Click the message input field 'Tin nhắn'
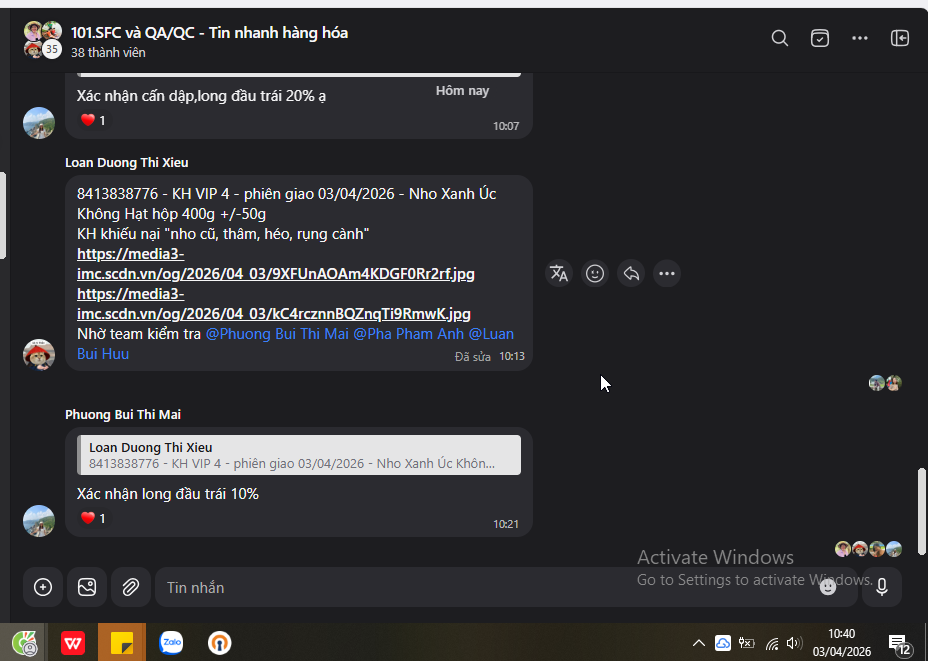Image resolution: width=928 pixels, height=661 pixels. tap(506, 587)
